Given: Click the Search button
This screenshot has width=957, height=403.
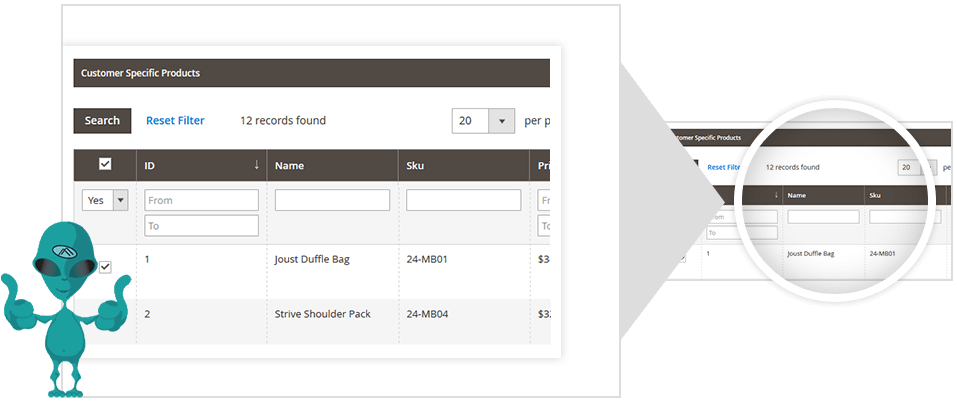Looking at the screenshot, I should pyautogui.click(x=102, y=121).
